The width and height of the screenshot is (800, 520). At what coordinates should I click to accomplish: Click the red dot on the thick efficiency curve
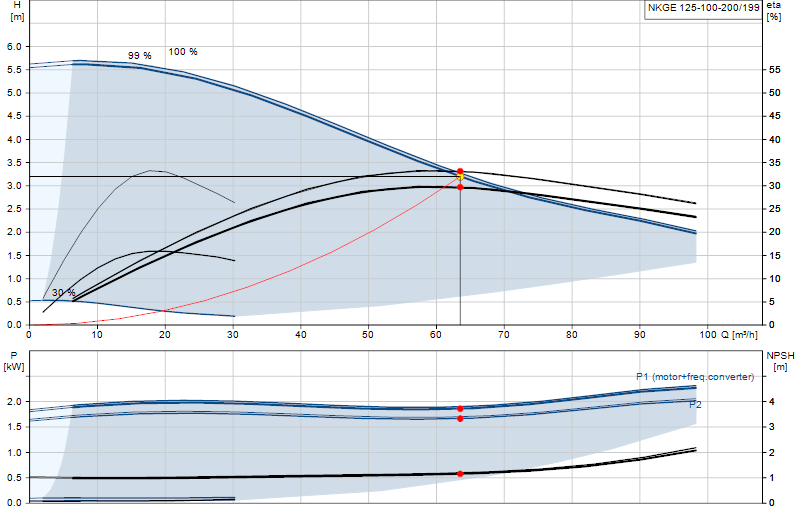pyautogui.click(x=460, y=187)
